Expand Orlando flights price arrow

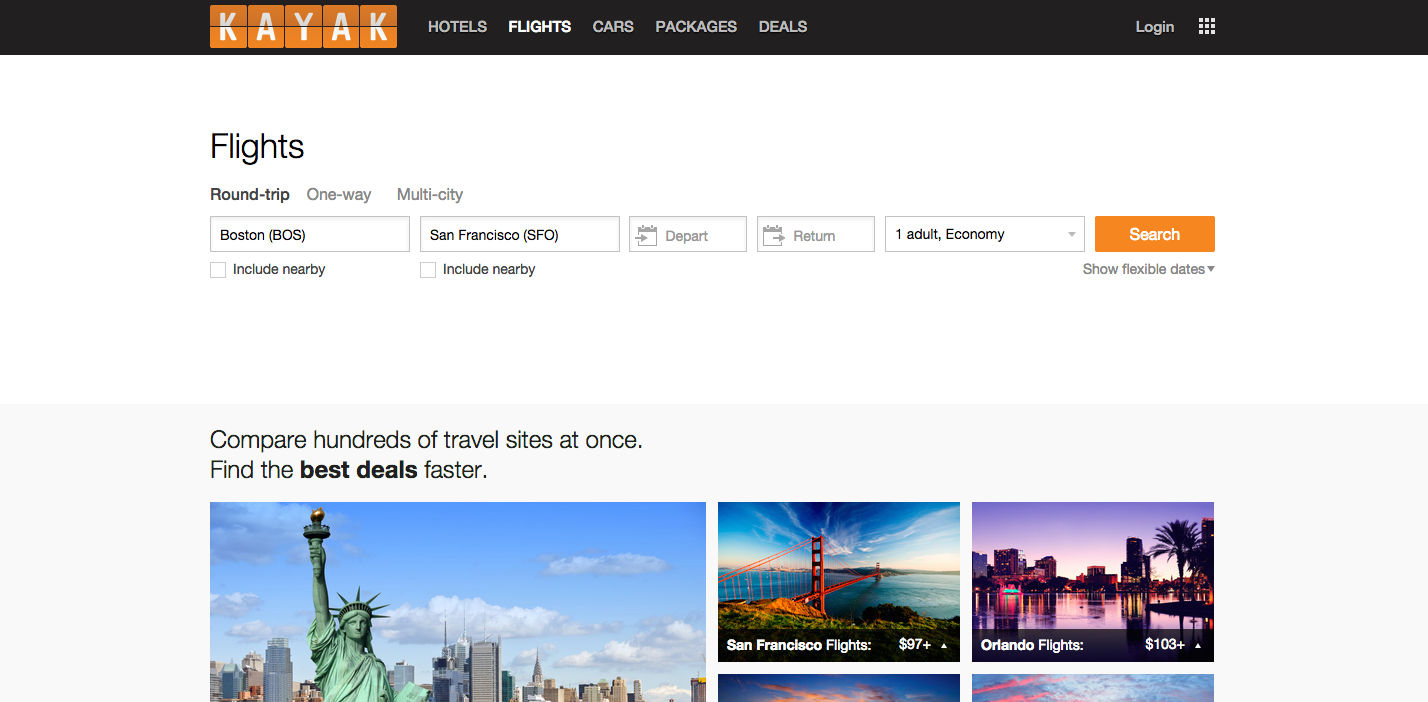(1197, 646)
